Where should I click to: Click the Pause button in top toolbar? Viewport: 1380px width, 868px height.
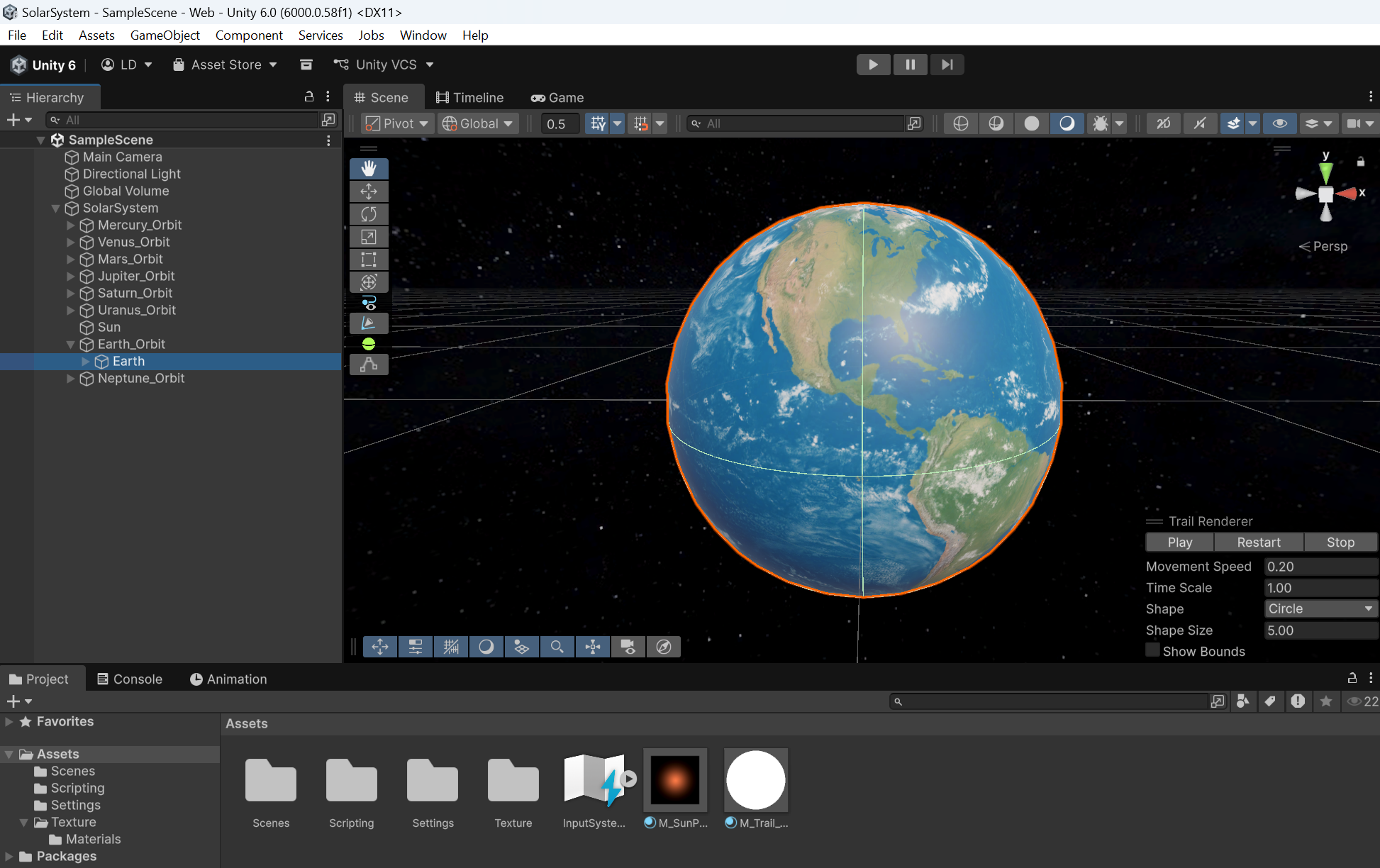coord(910,65)
